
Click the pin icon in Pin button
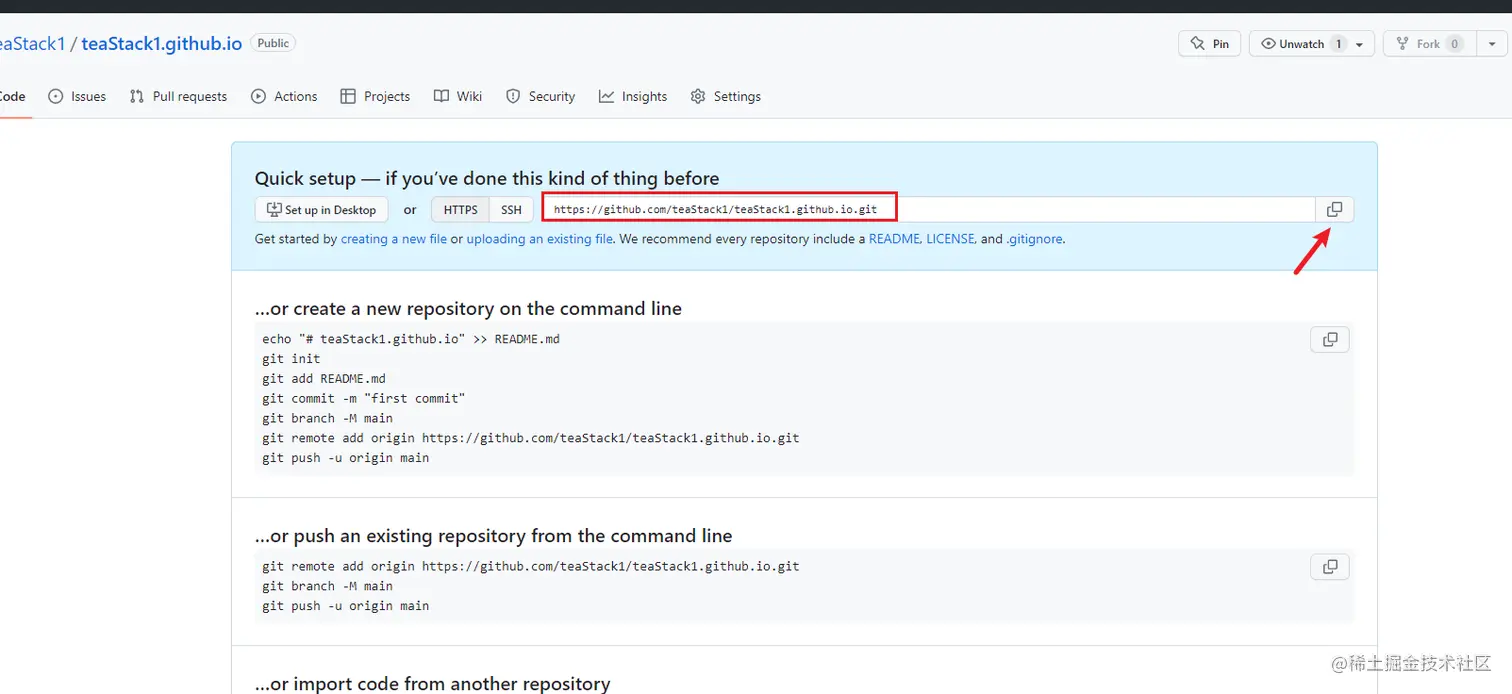coord(1197,44)
